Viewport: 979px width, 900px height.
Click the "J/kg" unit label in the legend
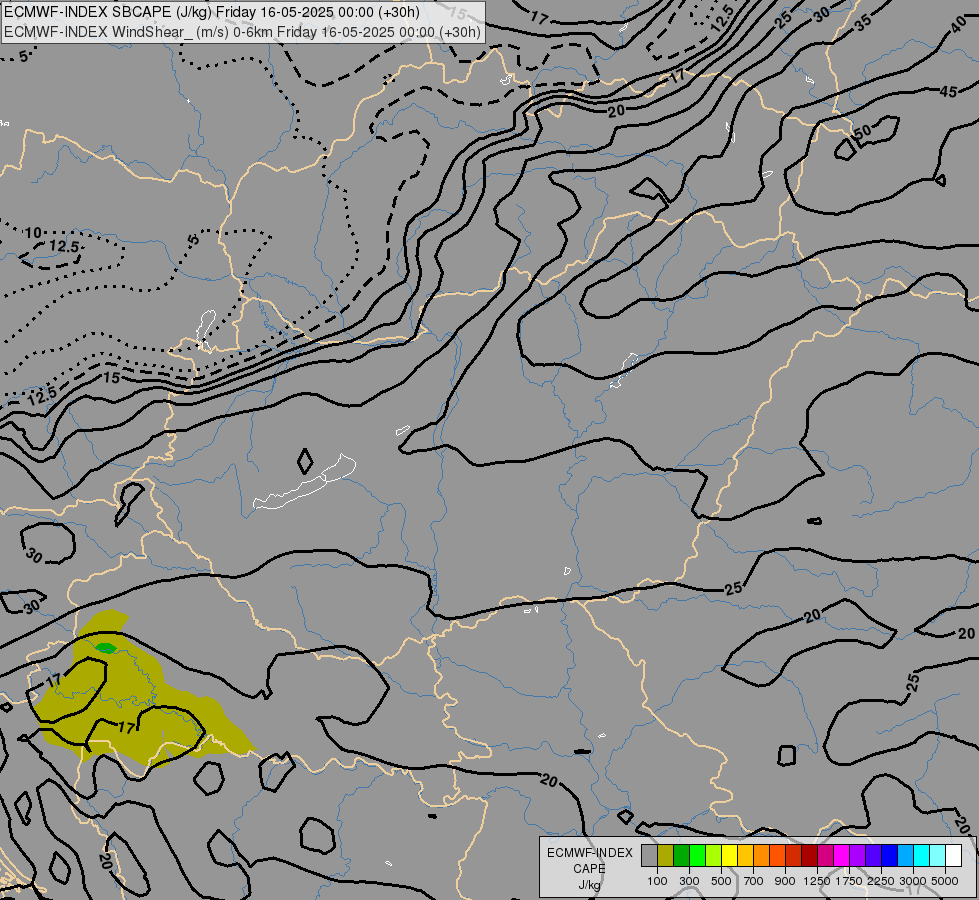tap(589, 885)
